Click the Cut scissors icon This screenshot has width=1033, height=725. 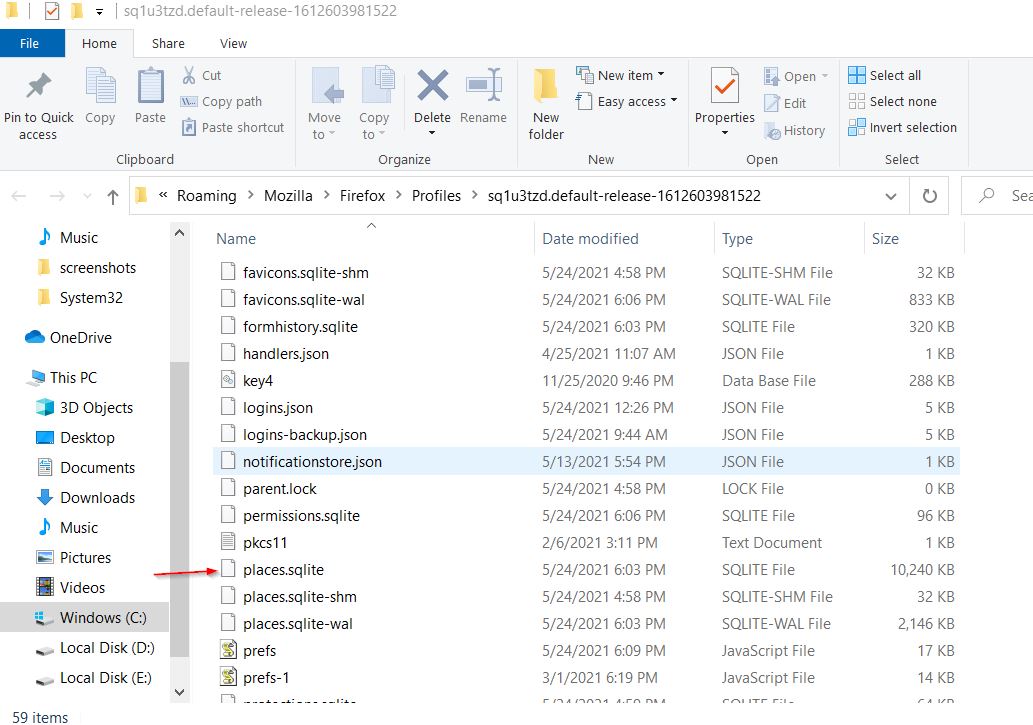click(x=189, y=75)
